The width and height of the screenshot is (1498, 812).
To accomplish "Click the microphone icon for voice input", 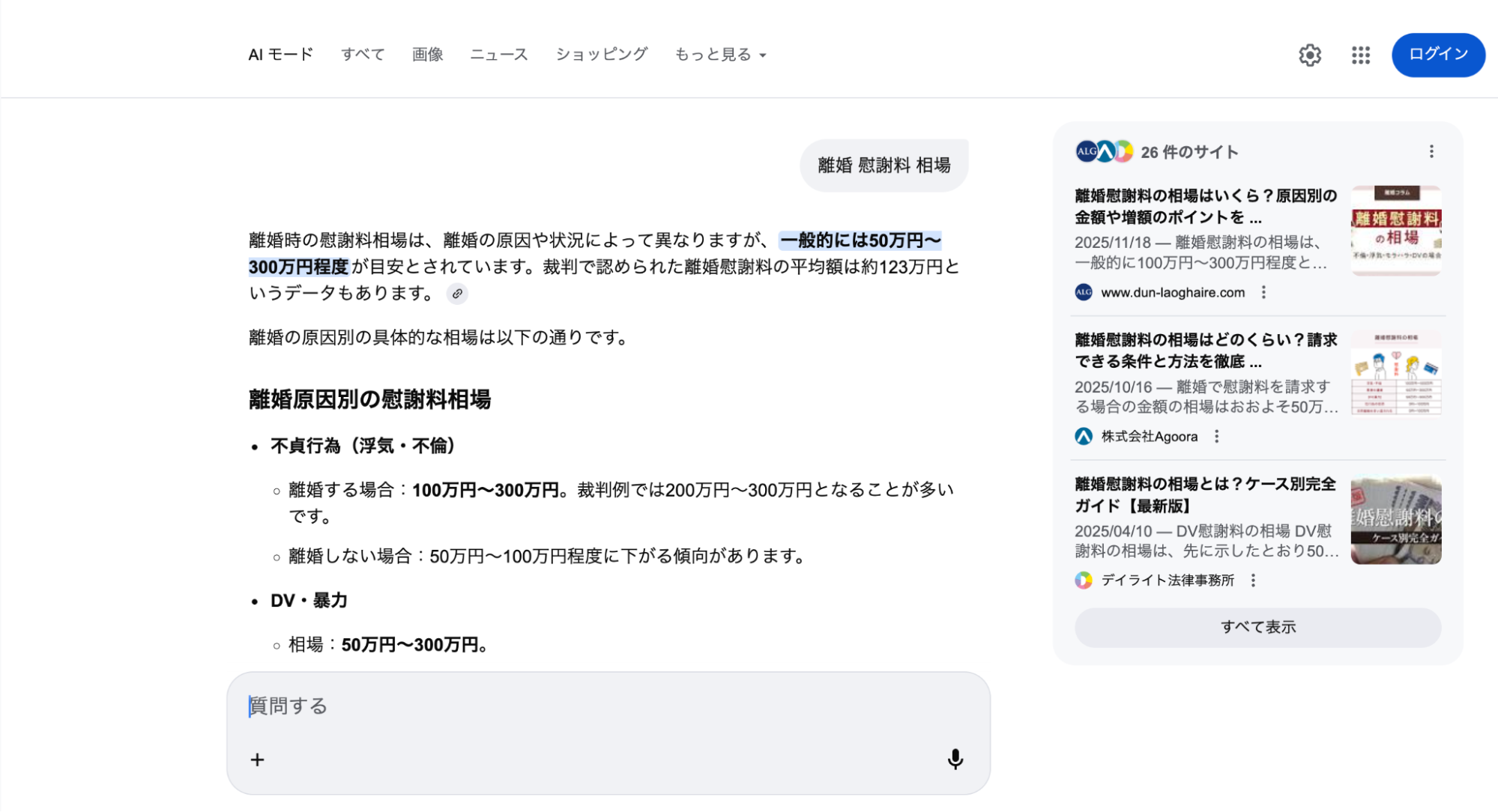I will 955,759.
